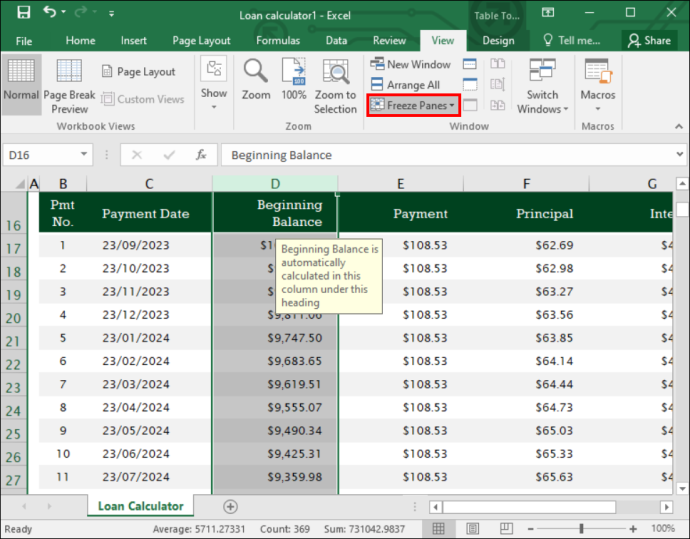690x539 pixels.
Task: Toggle Page Layout view in status bar
Action: click(x=473, y=528)
